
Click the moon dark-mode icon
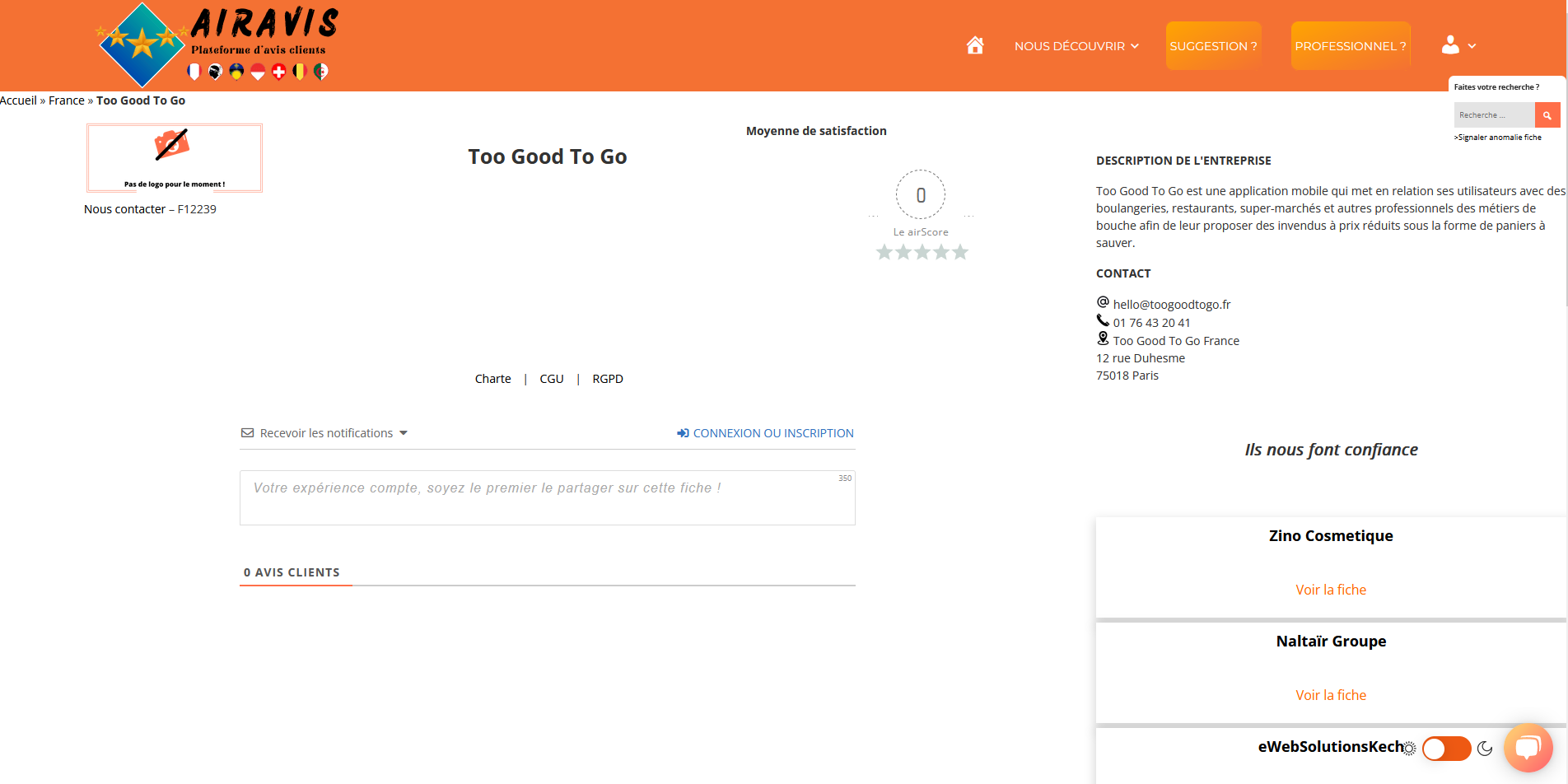tap(1485, 749)
